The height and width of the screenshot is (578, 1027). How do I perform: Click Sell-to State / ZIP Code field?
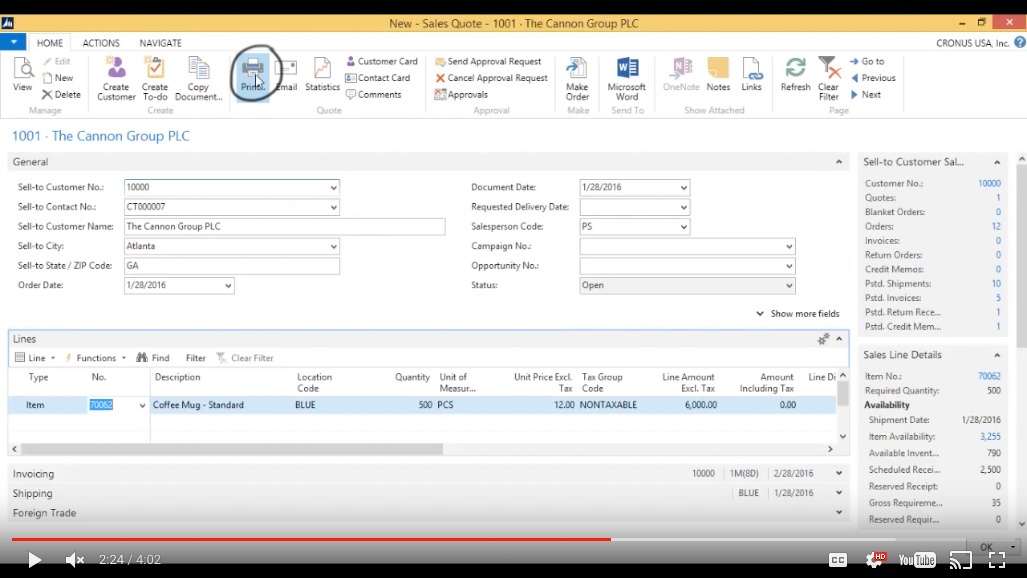click(x=232, y=266)
